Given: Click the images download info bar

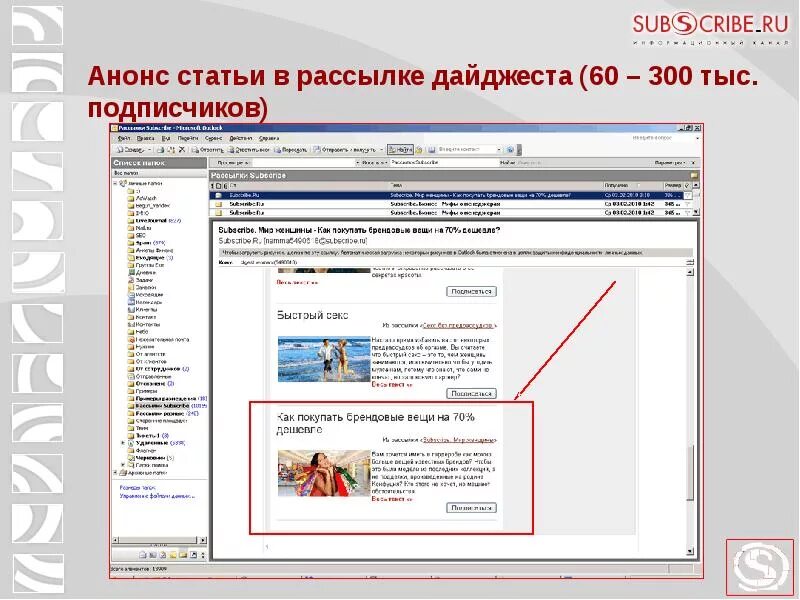Looking at the screenshot, I should point(455,253).
